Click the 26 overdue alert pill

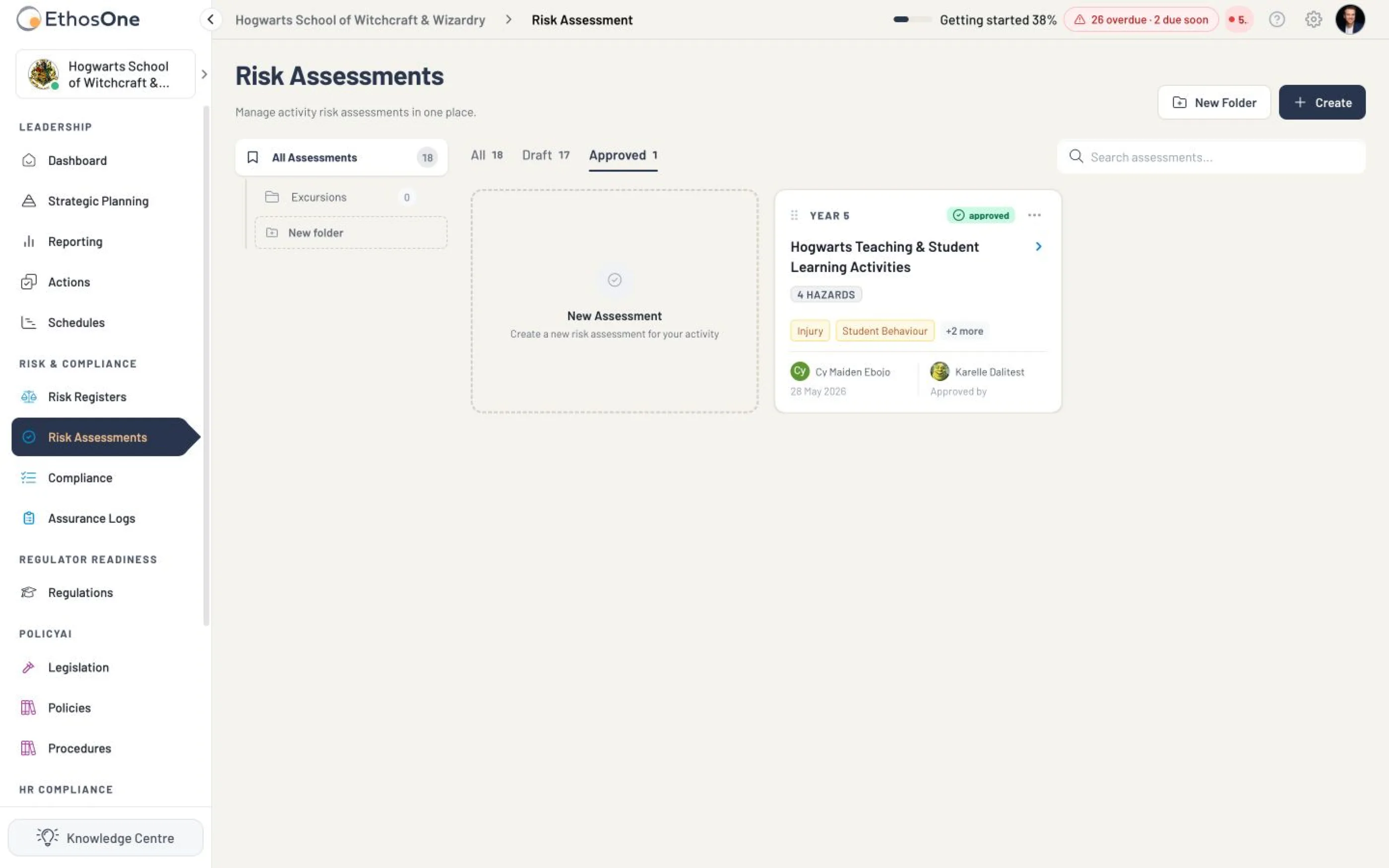(1140, 19)
